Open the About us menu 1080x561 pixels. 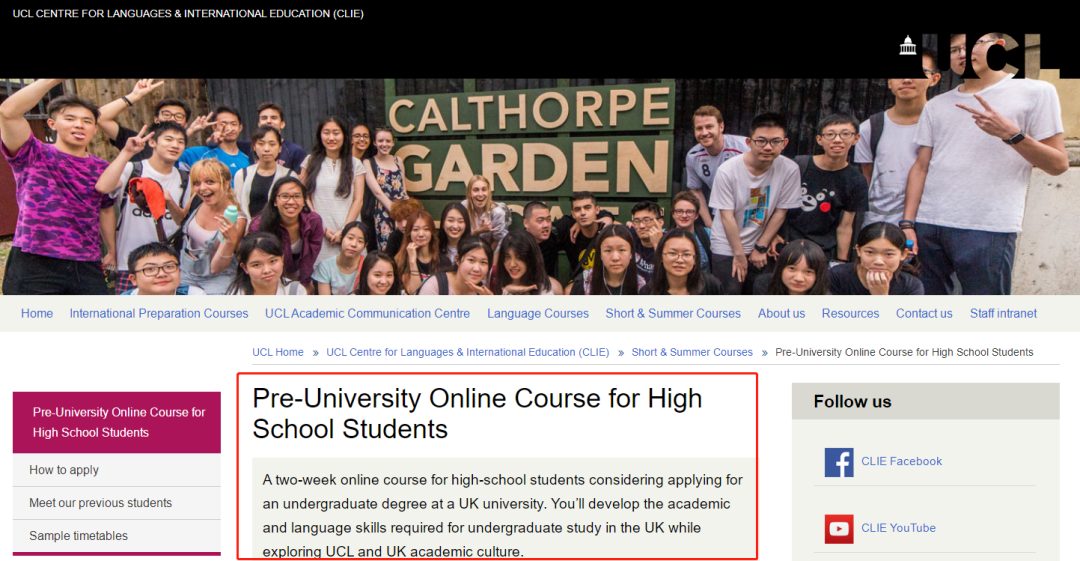click(x=781, y=314)
